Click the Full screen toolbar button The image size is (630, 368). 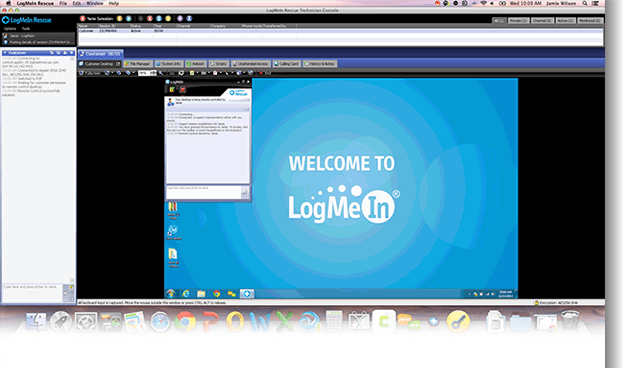pos(90,73)
